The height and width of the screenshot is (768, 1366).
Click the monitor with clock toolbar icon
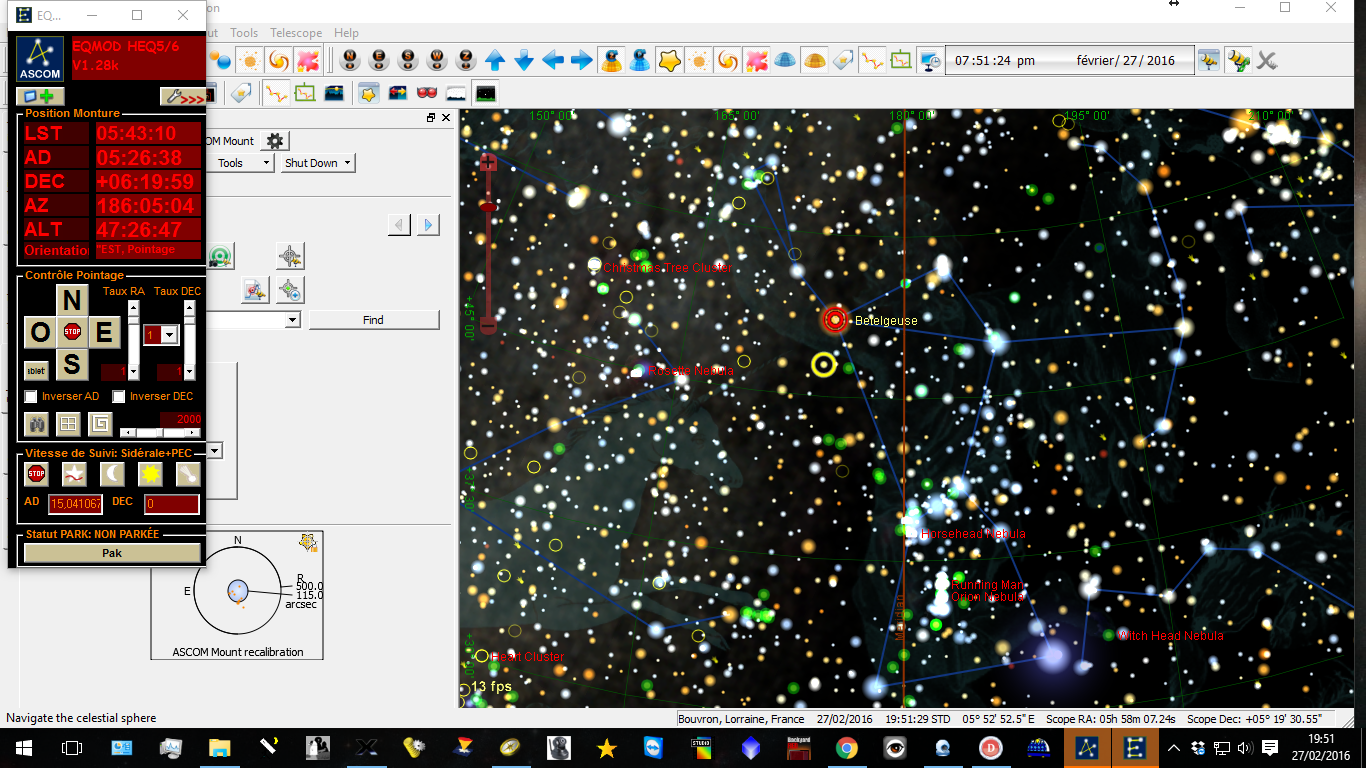coord(930,60)
